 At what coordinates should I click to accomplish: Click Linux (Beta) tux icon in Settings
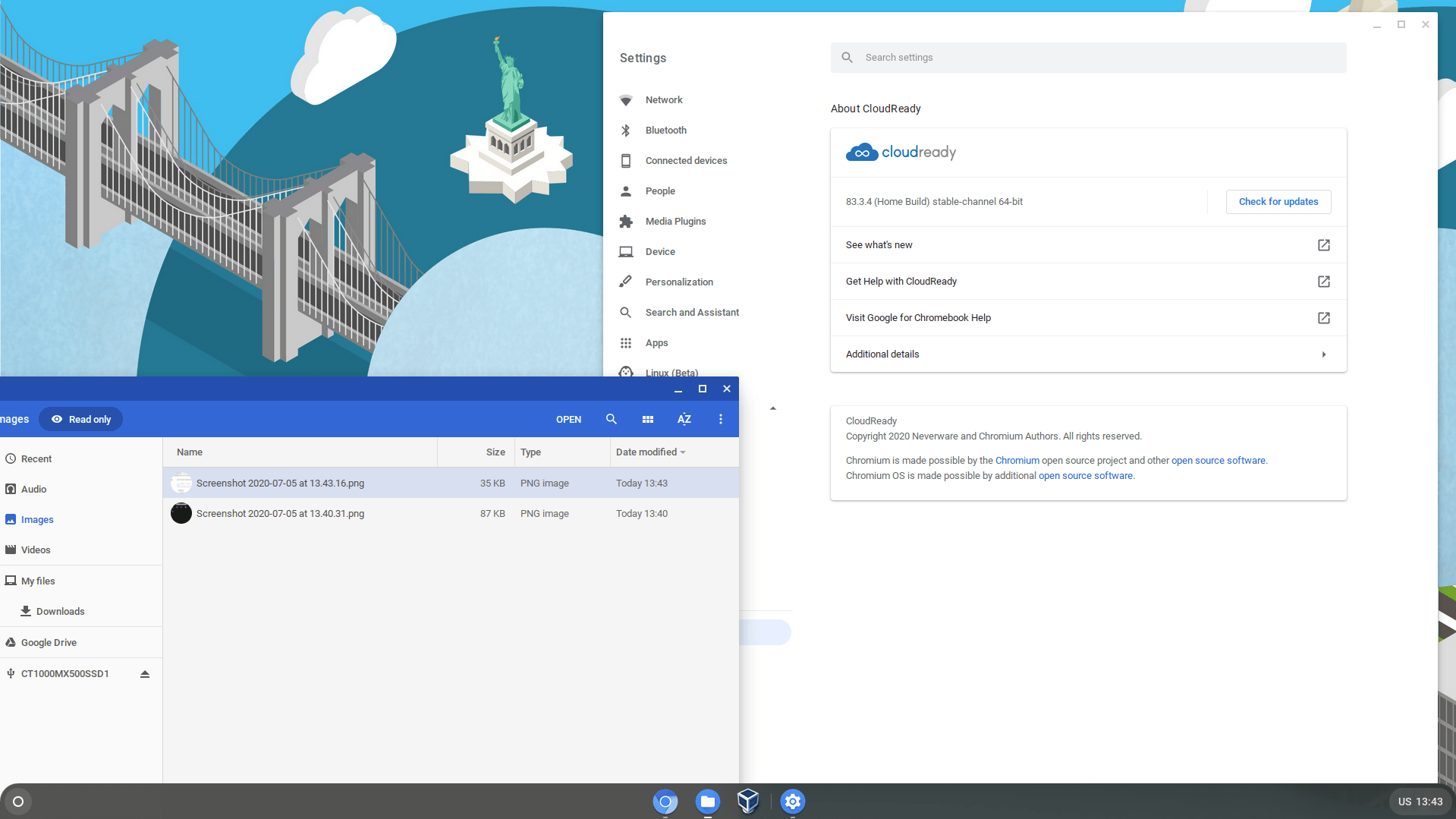tap(626, 372)
